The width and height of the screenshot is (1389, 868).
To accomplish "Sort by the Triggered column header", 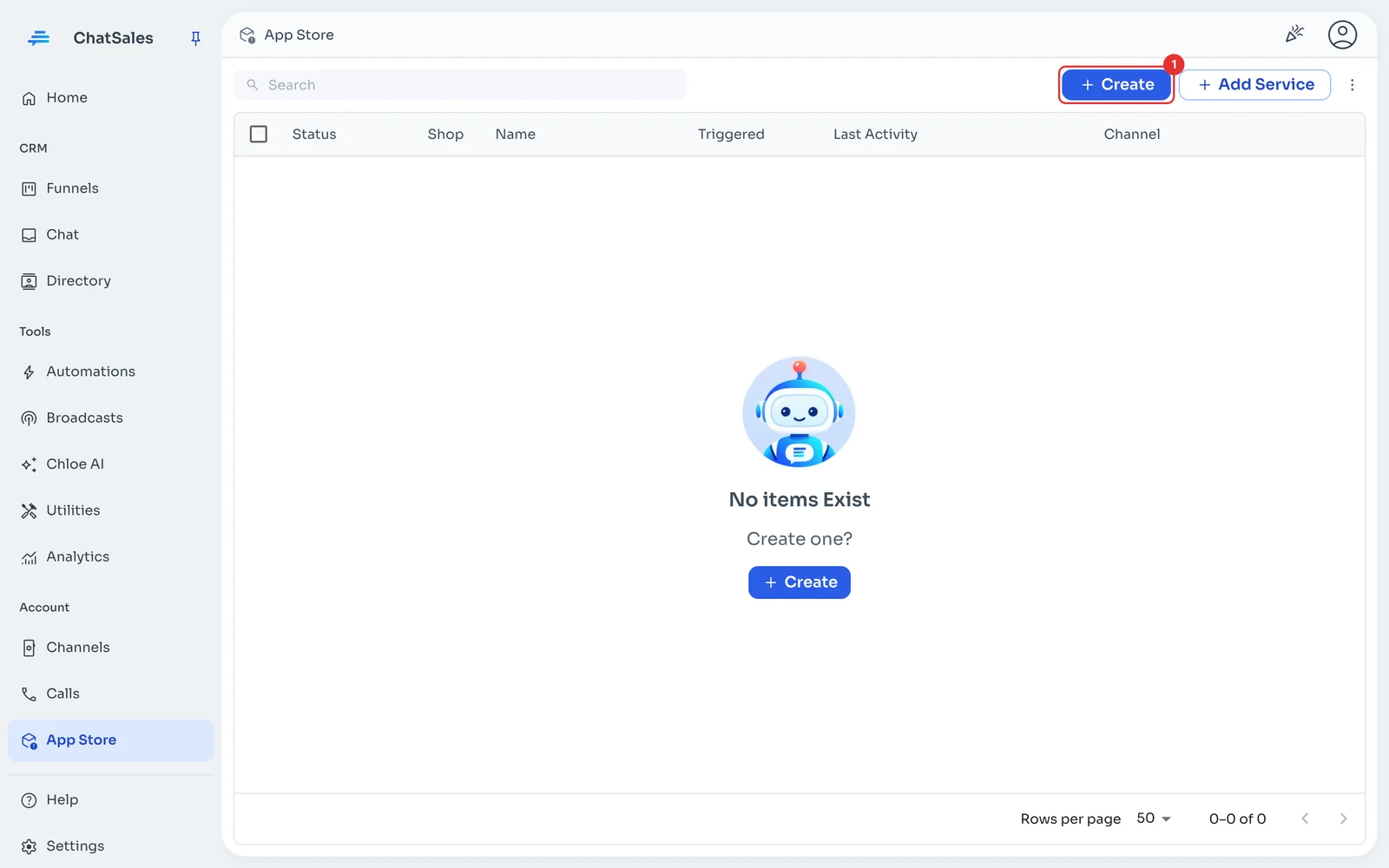I will pyautogui.click(x=731, y=135).
